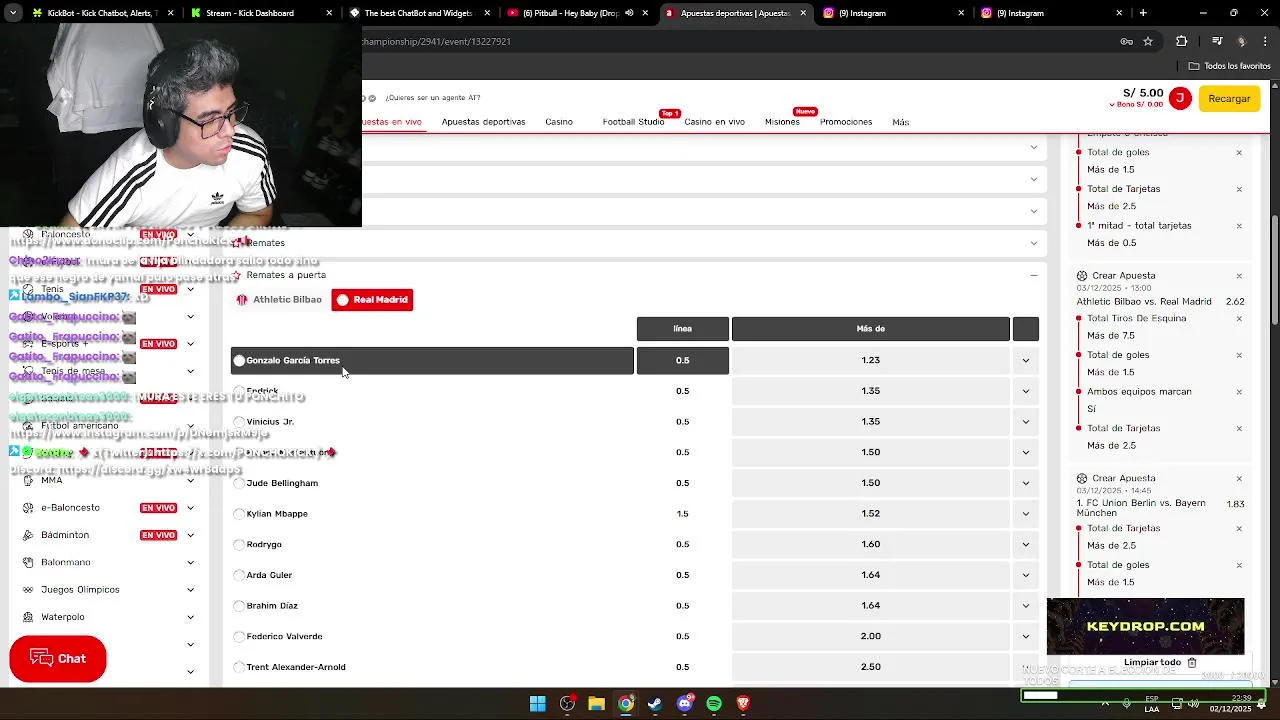
Task: Open the Chrome three-dot menu
Action: coord(1265,41)
